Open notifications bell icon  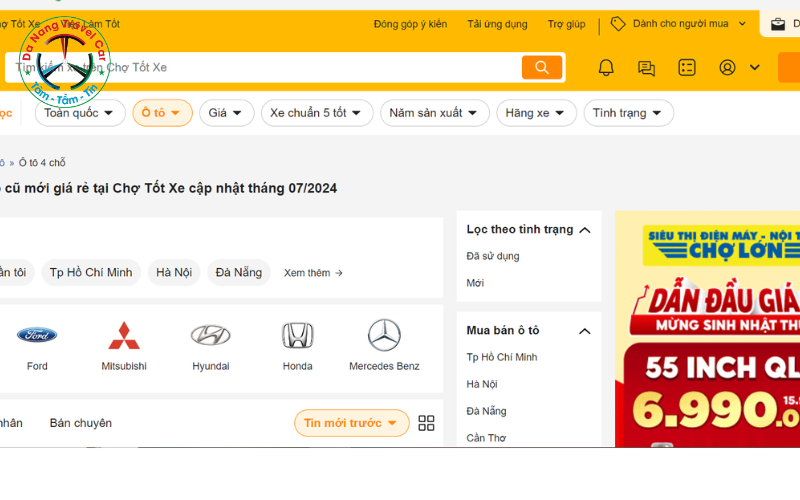[606, 67]
